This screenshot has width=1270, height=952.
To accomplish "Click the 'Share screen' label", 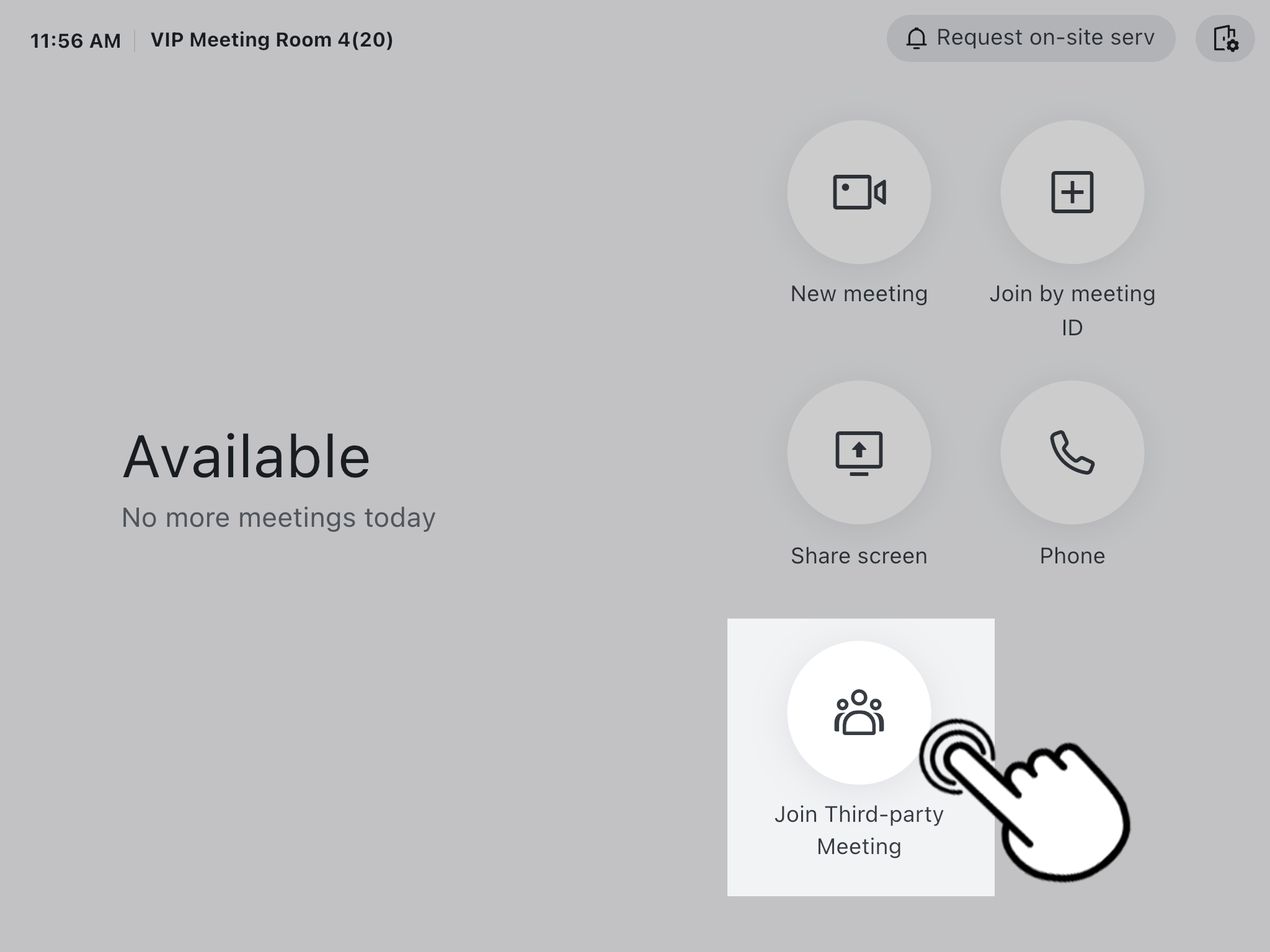I will tap(859, 556).
